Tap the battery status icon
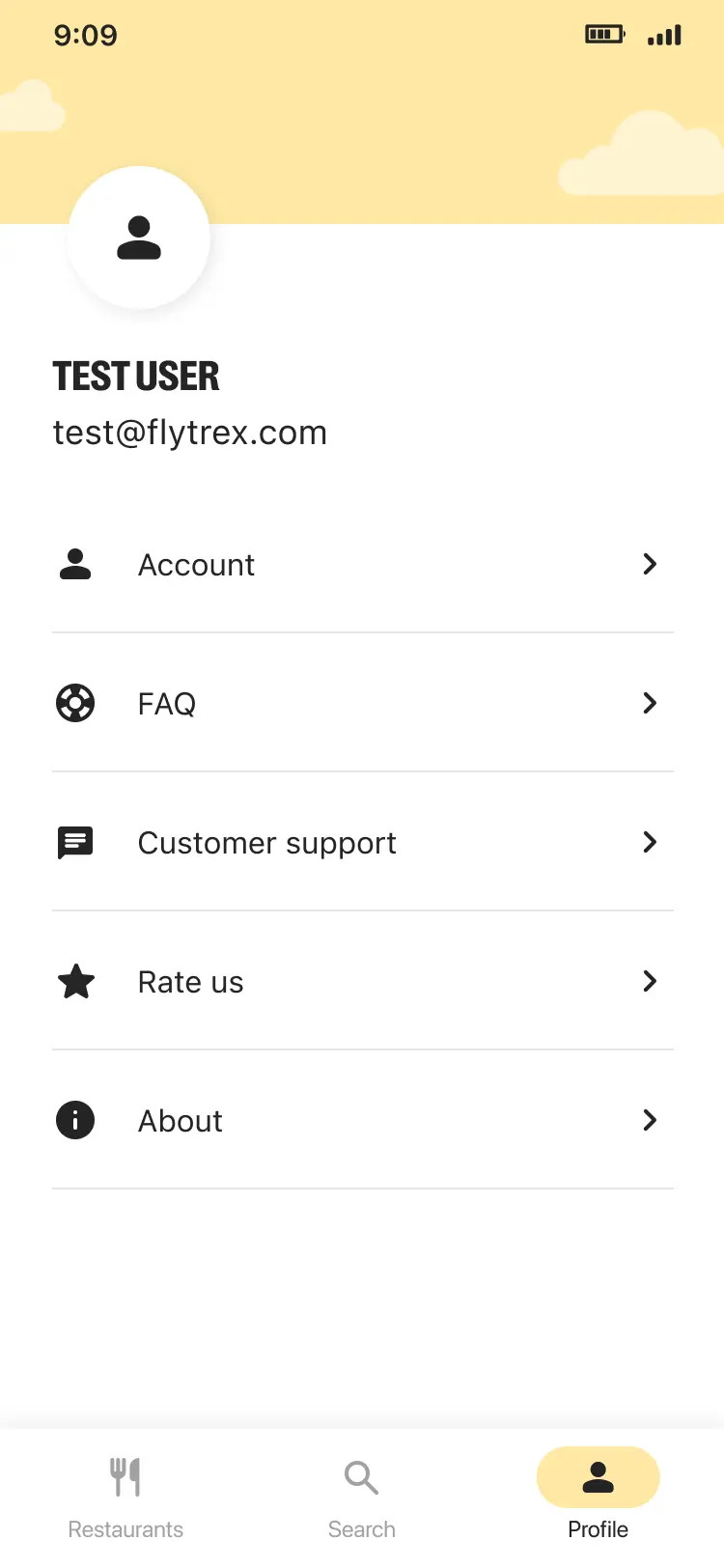This screenshot has width=724, height=1568. coord(605,36)
